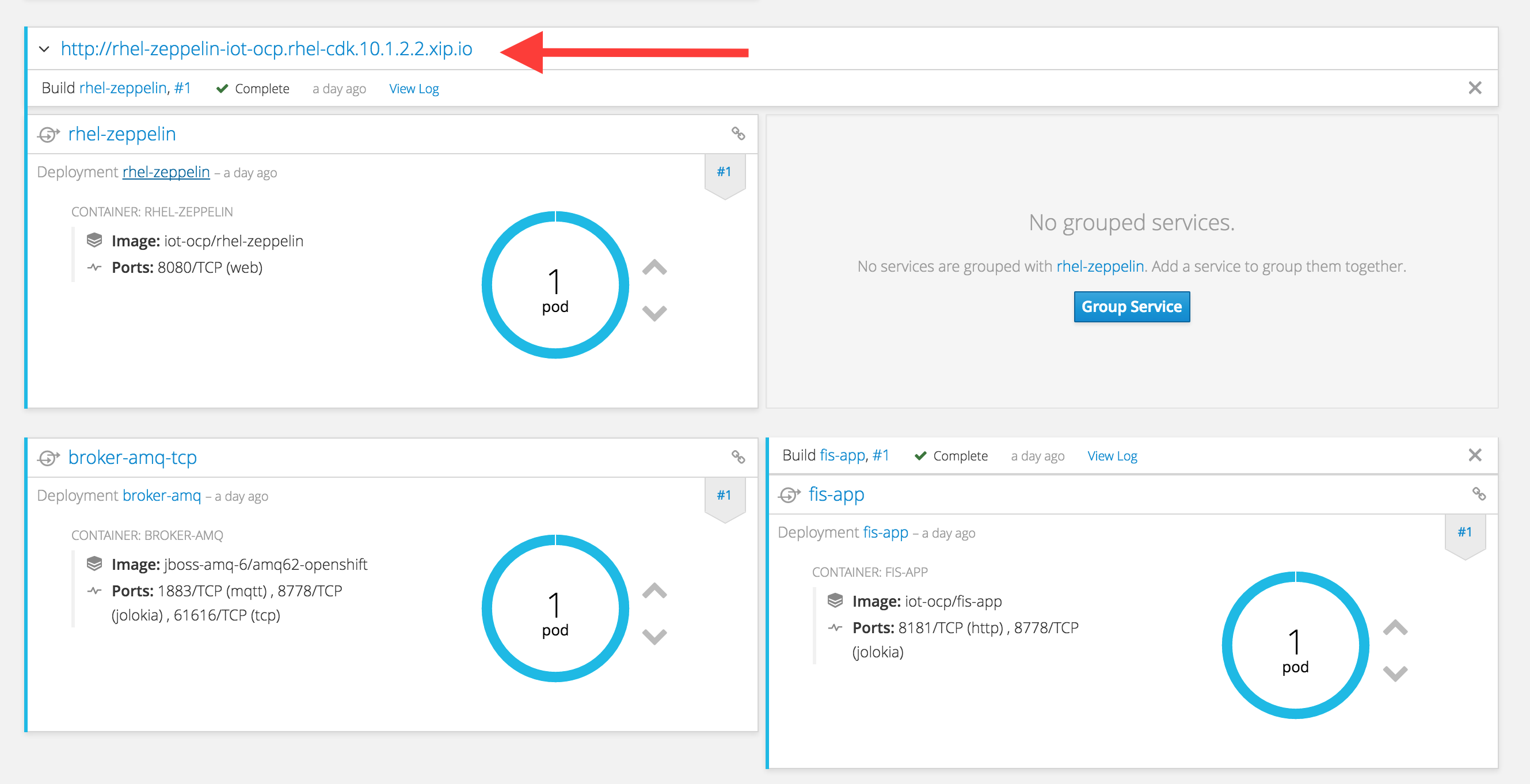Click link icon on fis-app service

pyautogui.click(x=1478, y=493)
